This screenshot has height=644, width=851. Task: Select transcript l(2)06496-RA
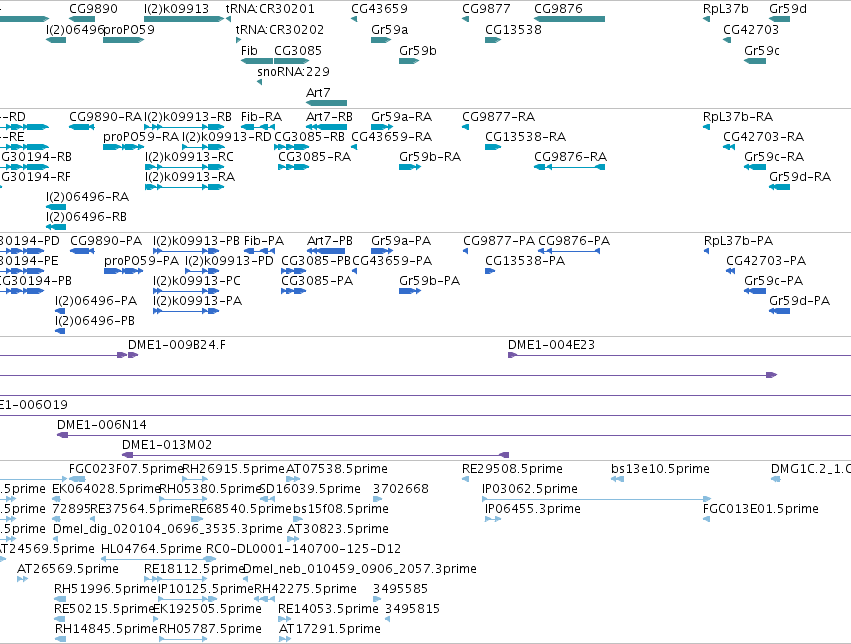87,196
